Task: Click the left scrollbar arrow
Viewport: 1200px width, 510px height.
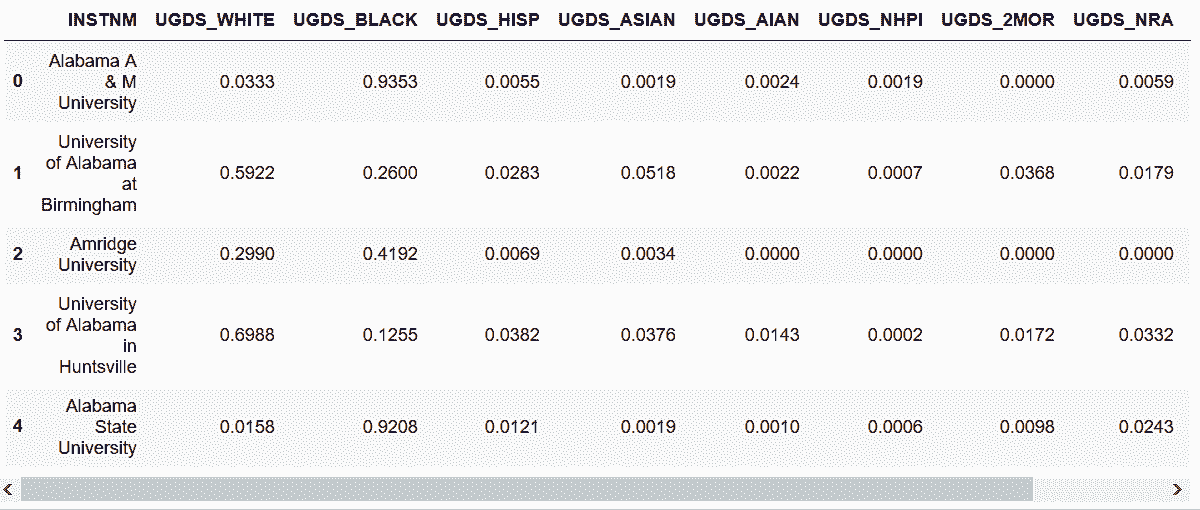Action: 9,489
